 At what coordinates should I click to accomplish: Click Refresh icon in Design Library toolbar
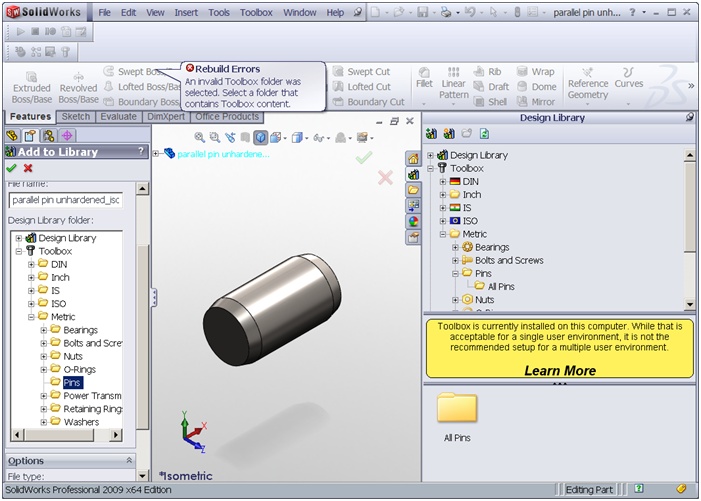coord(484,134)
